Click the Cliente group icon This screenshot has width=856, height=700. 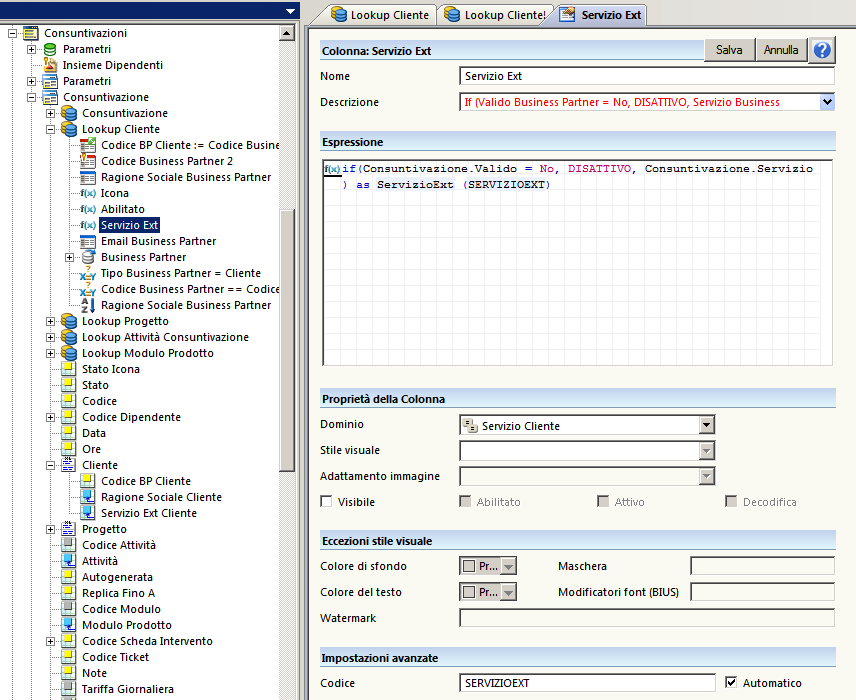tap(69, 465)
